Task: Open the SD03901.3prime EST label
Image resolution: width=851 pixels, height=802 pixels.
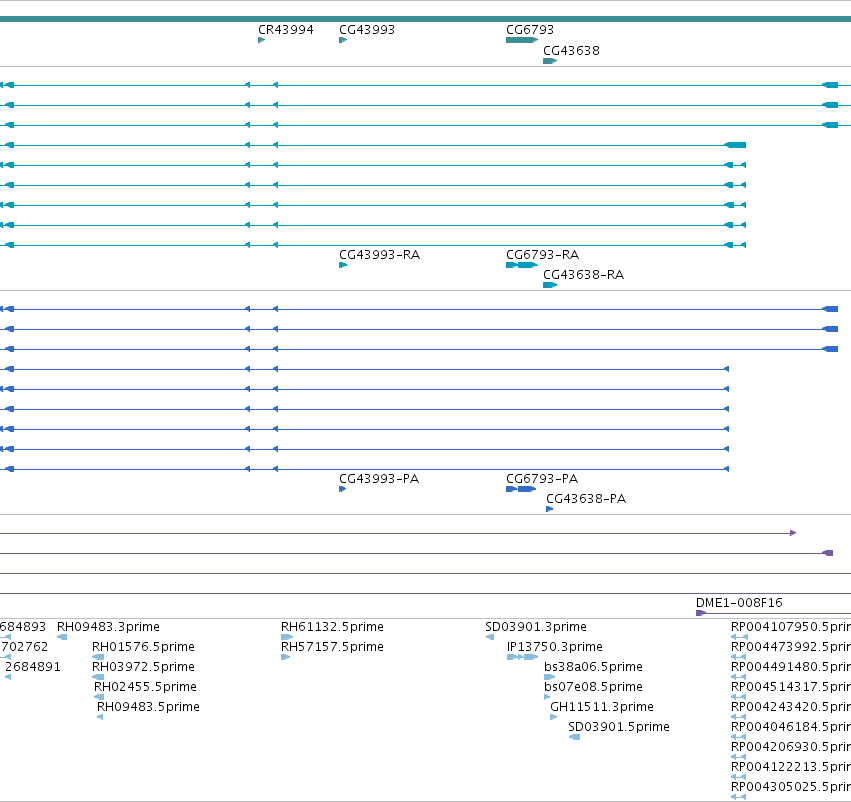Action: 536,626
